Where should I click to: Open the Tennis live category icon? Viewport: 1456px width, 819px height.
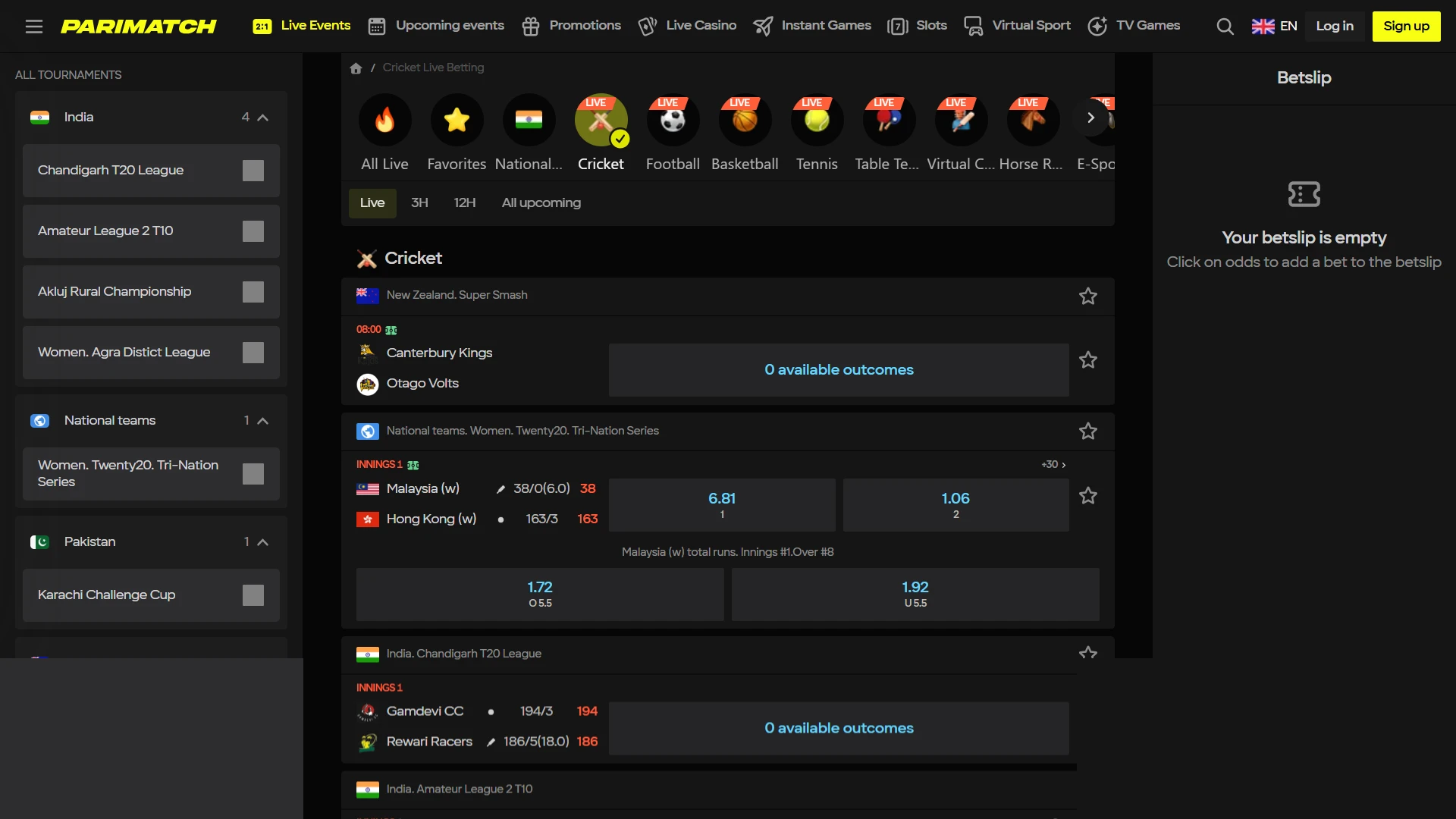point(817,120)
